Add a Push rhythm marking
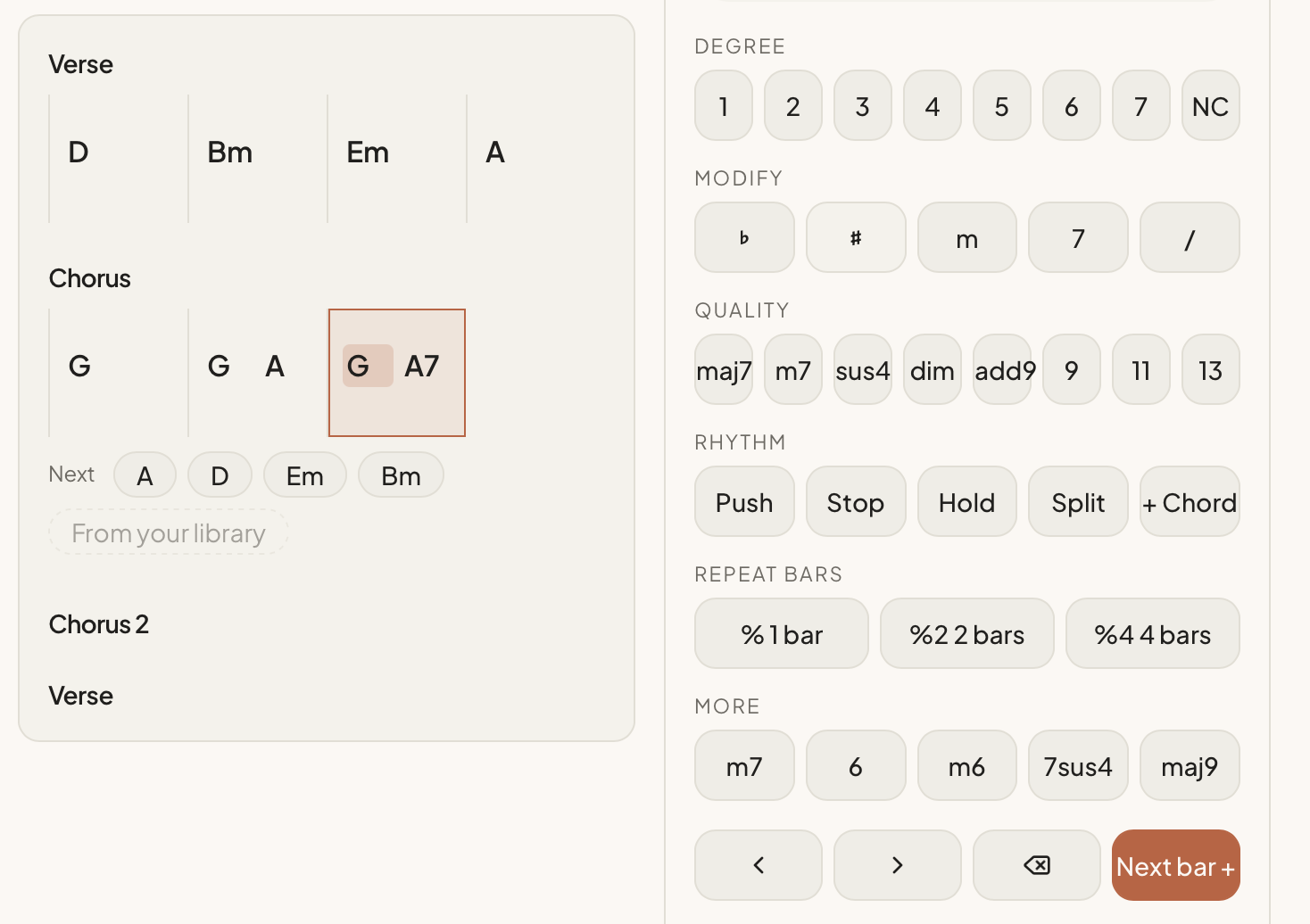The height and width of the screenshot is (924, 1310). point(744,501)
